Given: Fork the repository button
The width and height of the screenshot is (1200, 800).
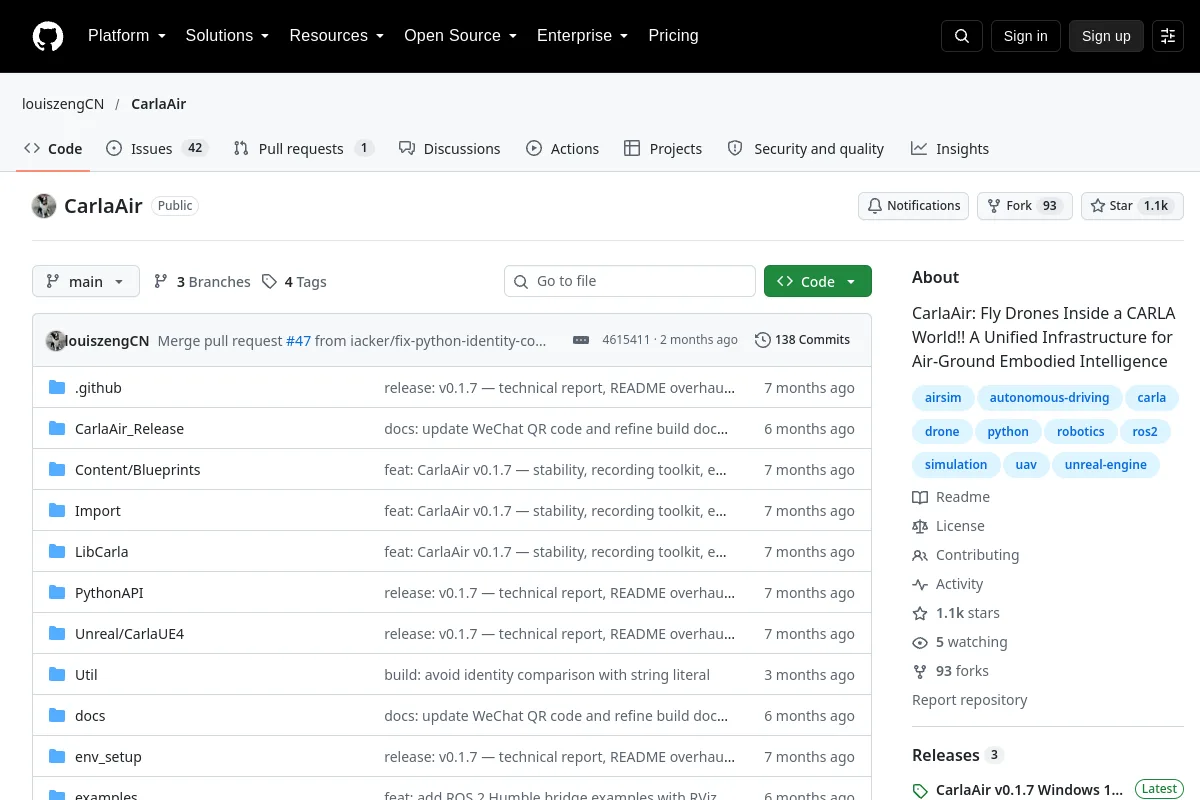Looking at the screenshot, I should [1025, 206].
